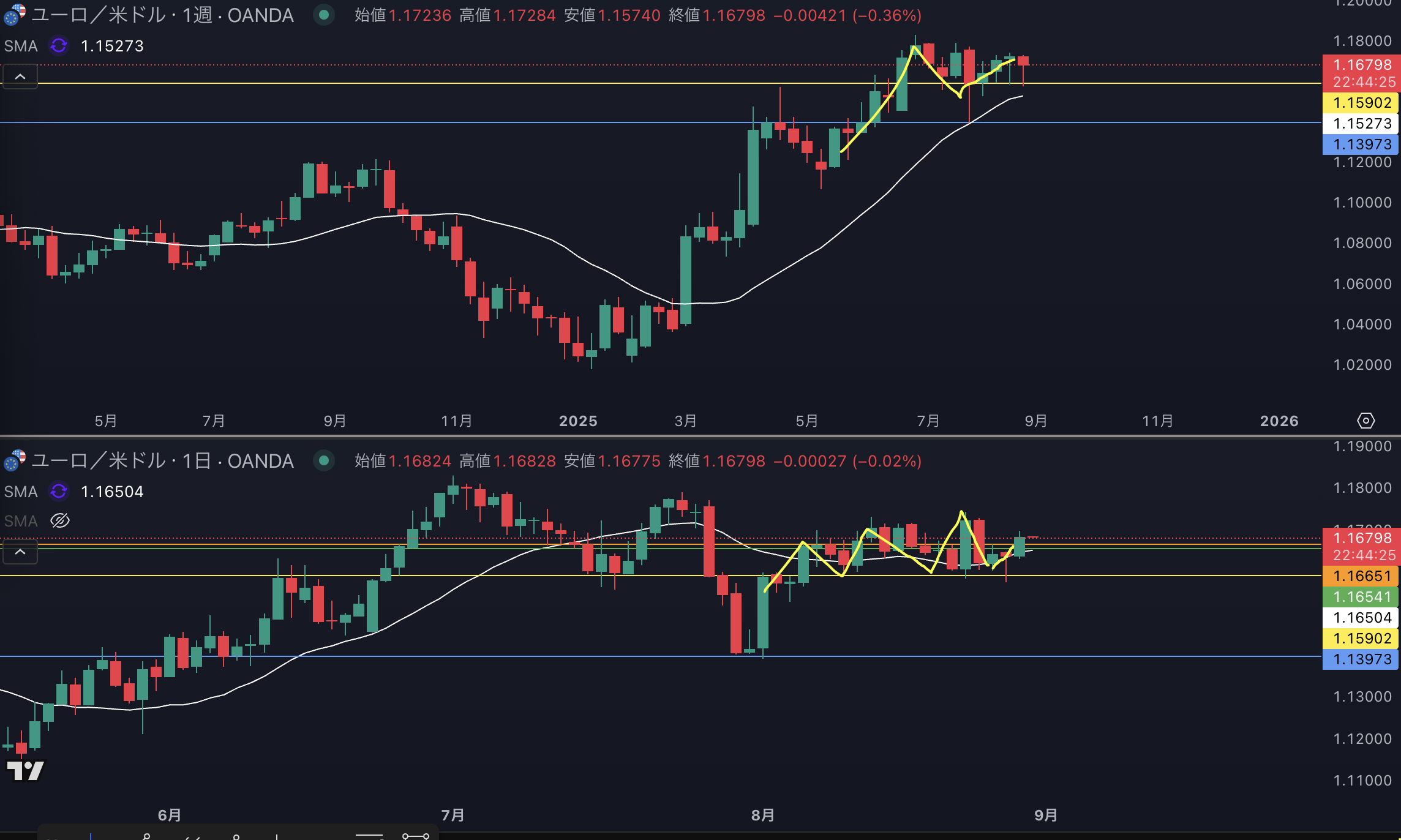This screenshot has height=840, width=1401.
Task: Click the SMA value 1.15273 in weekly legend
Action: coord(112,46)
